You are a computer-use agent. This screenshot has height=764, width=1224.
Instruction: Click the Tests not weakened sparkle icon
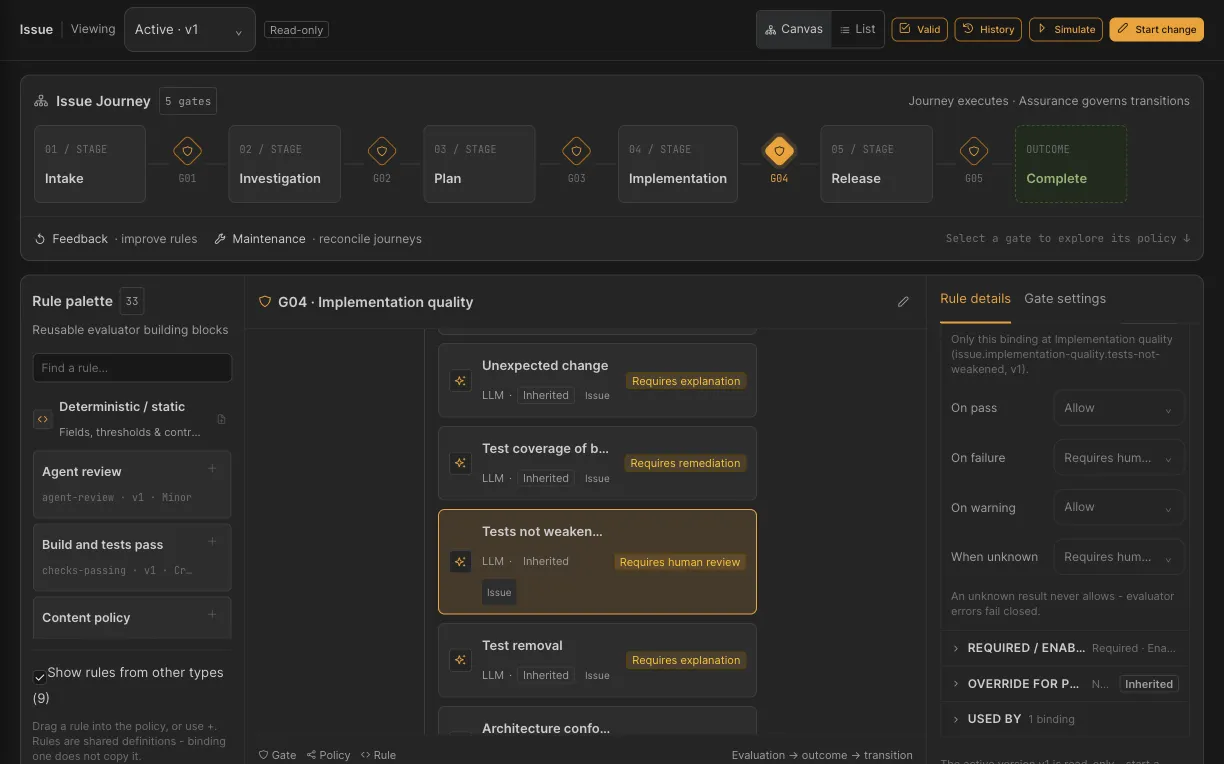(460, 562)
